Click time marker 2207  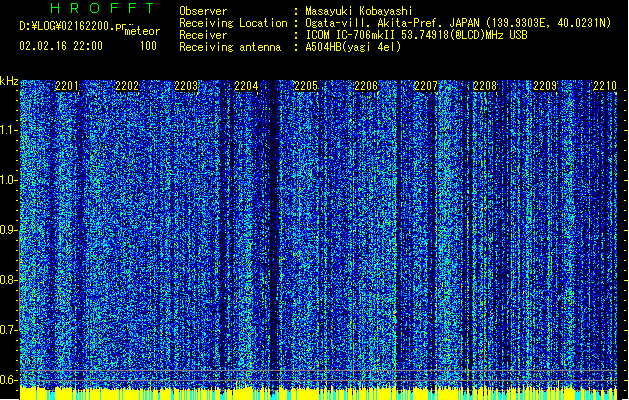tap(426, 86)
